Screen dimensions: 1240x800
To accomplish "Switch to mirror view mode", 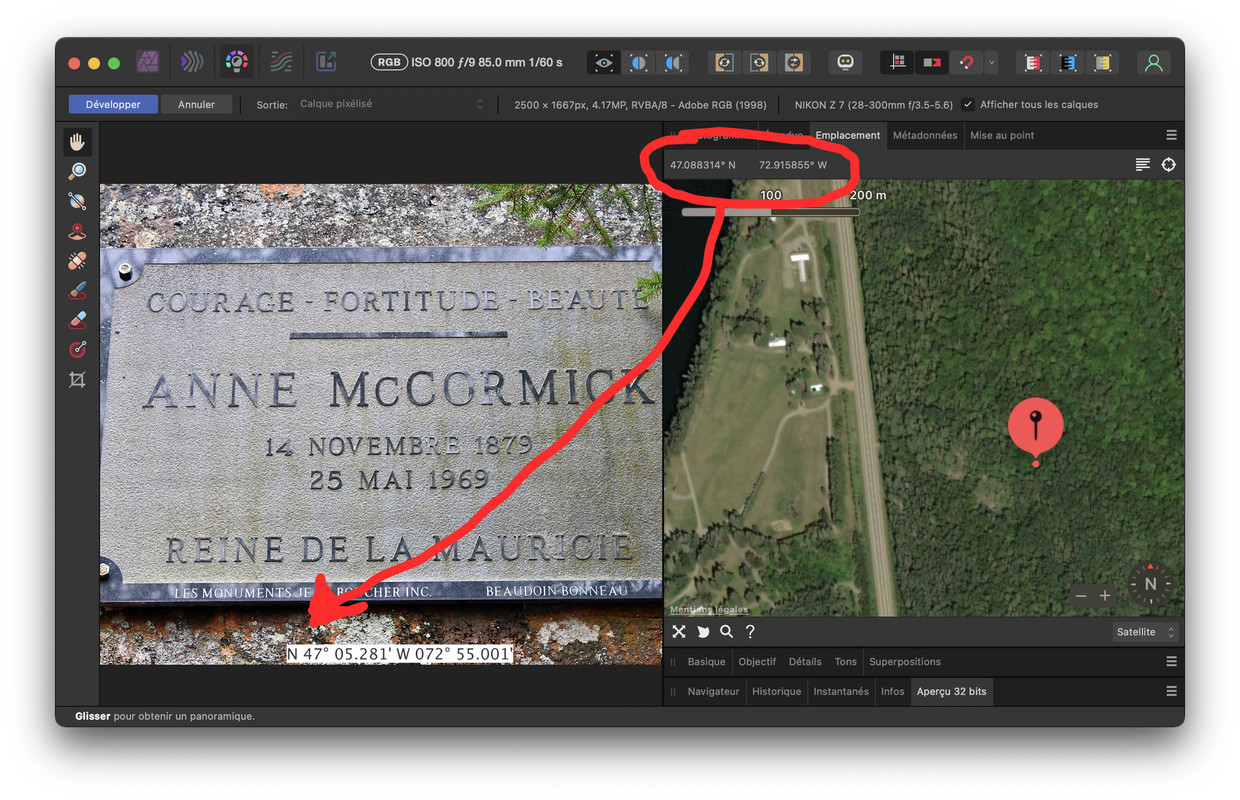I will pos(673,62).
